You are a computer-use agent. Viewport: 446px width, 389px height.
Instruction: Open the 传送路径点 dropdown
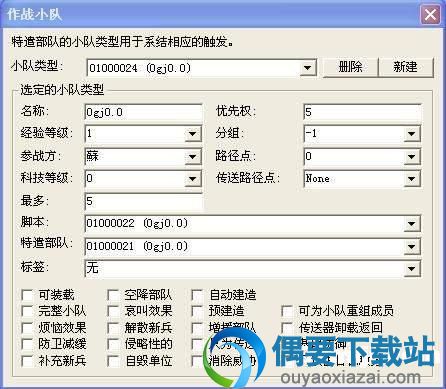tap(412, 179)
